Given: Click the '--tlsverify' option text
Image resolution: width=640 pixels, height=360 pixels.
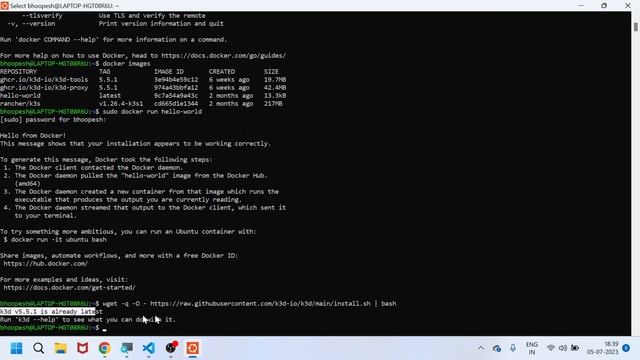Looking at the screenshot, I should click(42, 16).
